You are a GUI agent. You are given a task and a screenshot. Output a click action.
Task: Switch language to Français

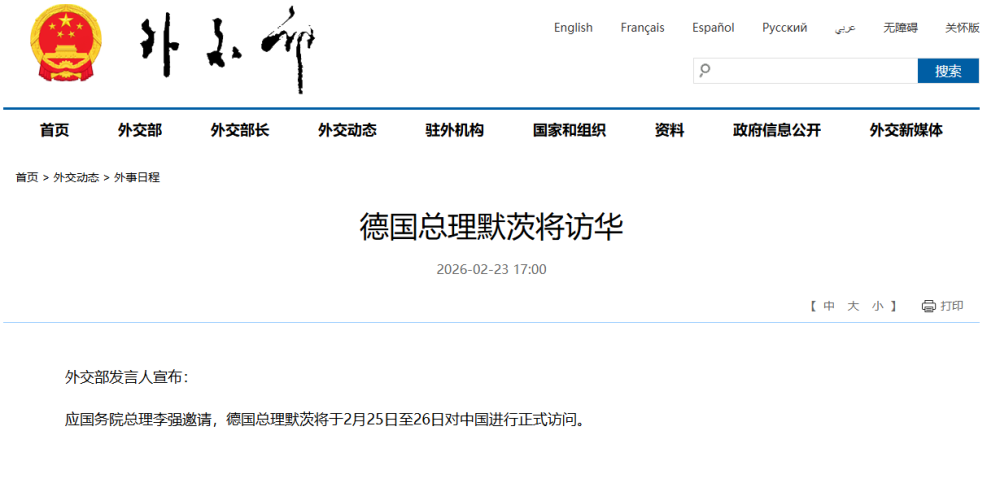[642, 28]
